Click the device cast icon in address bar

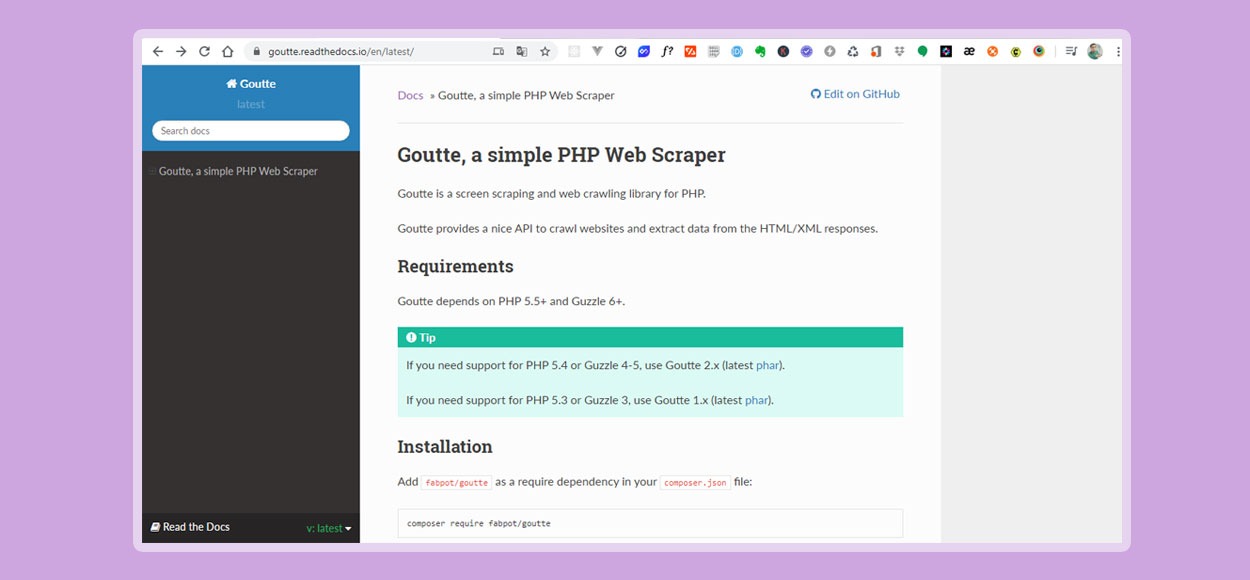(499, 51)
